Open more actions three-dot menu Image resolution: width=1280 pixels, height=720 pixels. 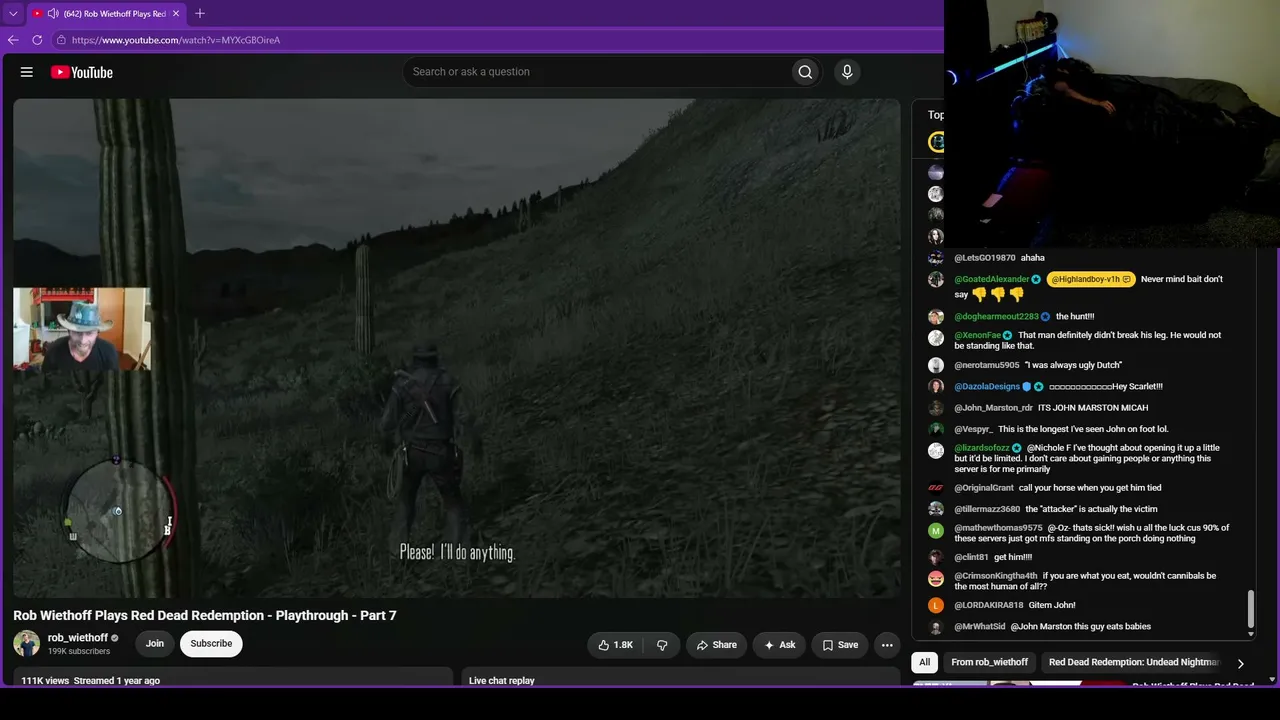tap(887, 645)
